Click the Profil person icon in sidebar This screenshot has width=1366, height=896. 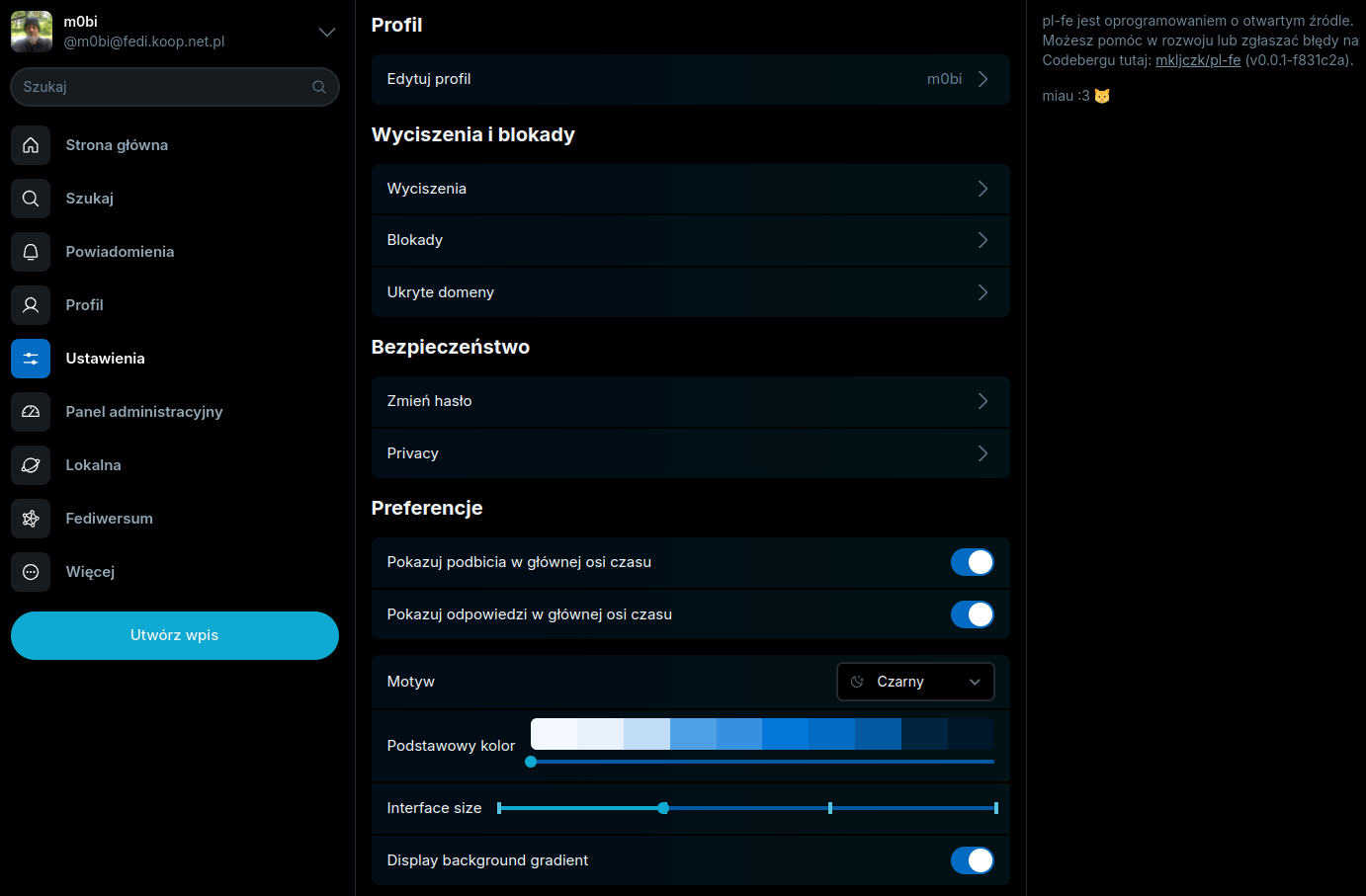point(31,305)
